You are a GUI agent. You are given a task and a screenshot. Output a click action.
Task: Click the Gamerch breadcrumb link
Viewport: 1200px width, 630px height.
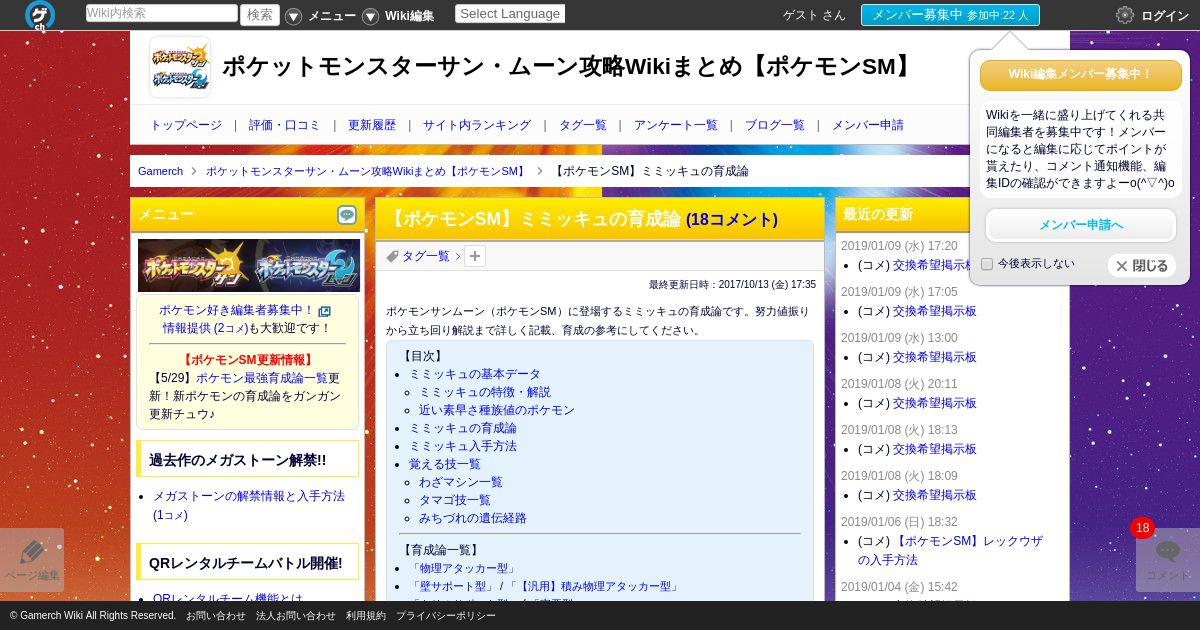tap(160, 171)
